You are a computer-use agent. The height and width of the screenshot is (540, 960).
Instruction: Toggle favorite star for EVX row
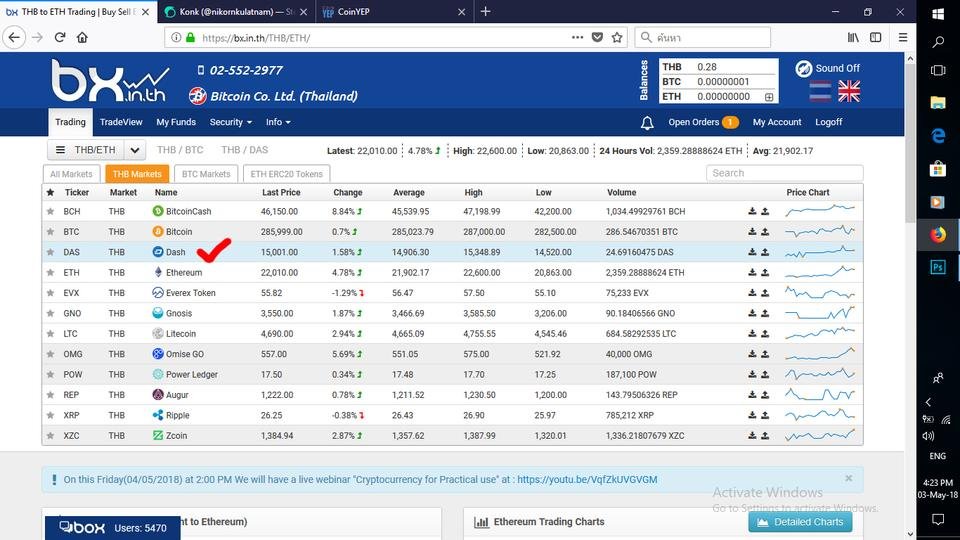click(x=50, y=293)
